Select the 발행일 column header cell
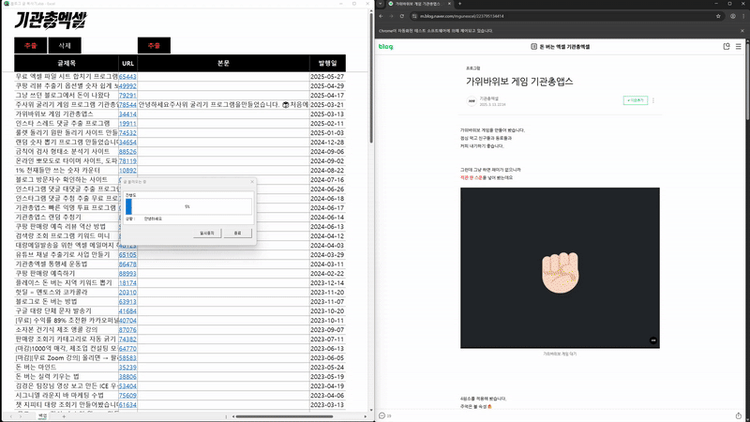This screenshot has height=422, width=750. coord(328,63)
